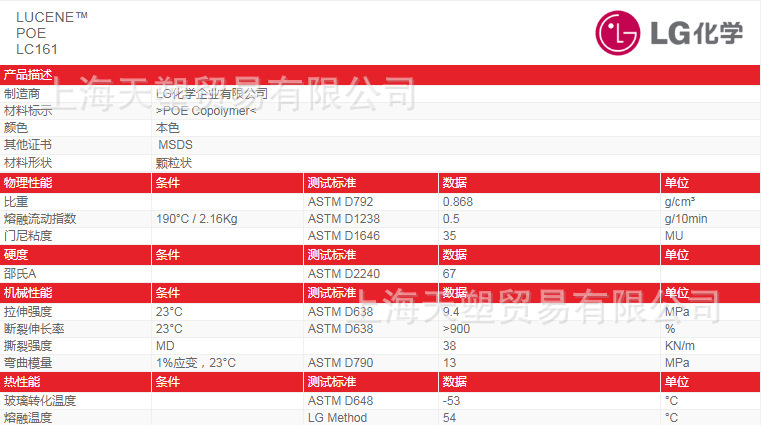The height and width of the screenshot is (425, 761).
Task: Select the MU unit cell
Action: pyautogui.click(x=674, y=236)
